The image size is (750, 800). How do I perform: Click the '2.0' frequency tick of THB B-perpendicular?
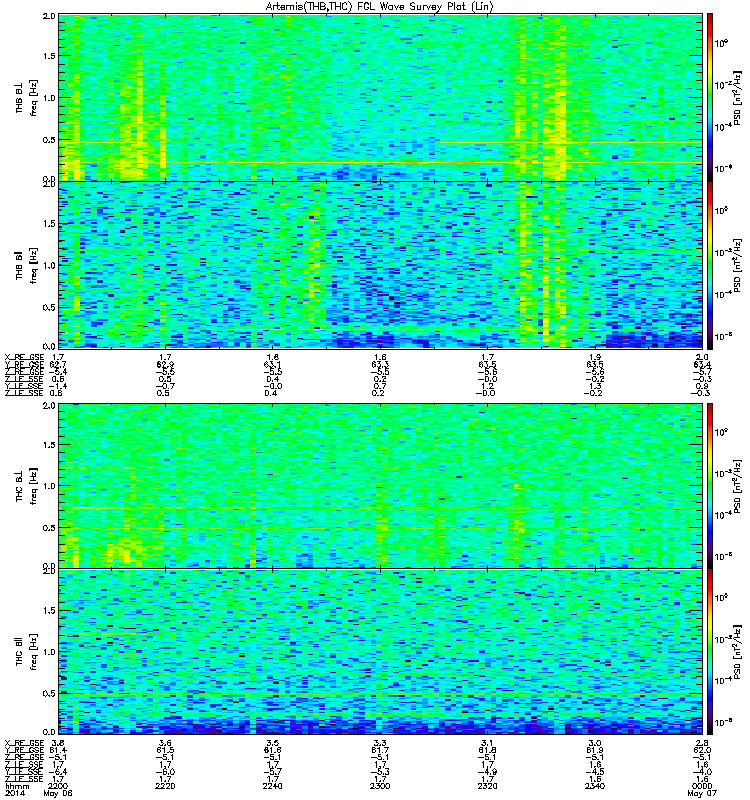pyautogui.click(x=49, y=16)
